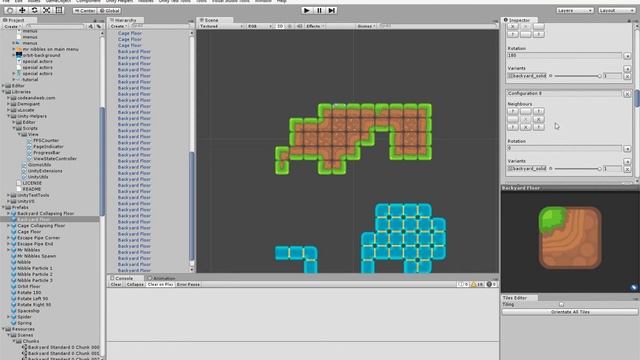Open the Hierarchy panel Create dropdown
This screenshot has height=360, width=640.
point(118,27)
